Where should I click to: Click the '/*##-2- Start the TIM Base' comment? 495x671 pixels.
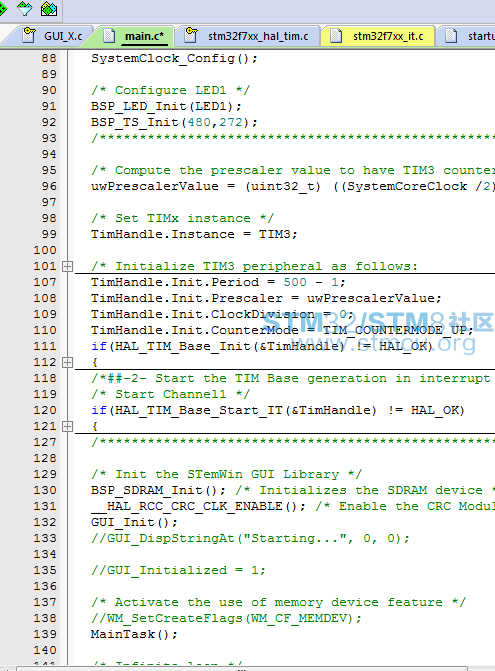[291, 378]
